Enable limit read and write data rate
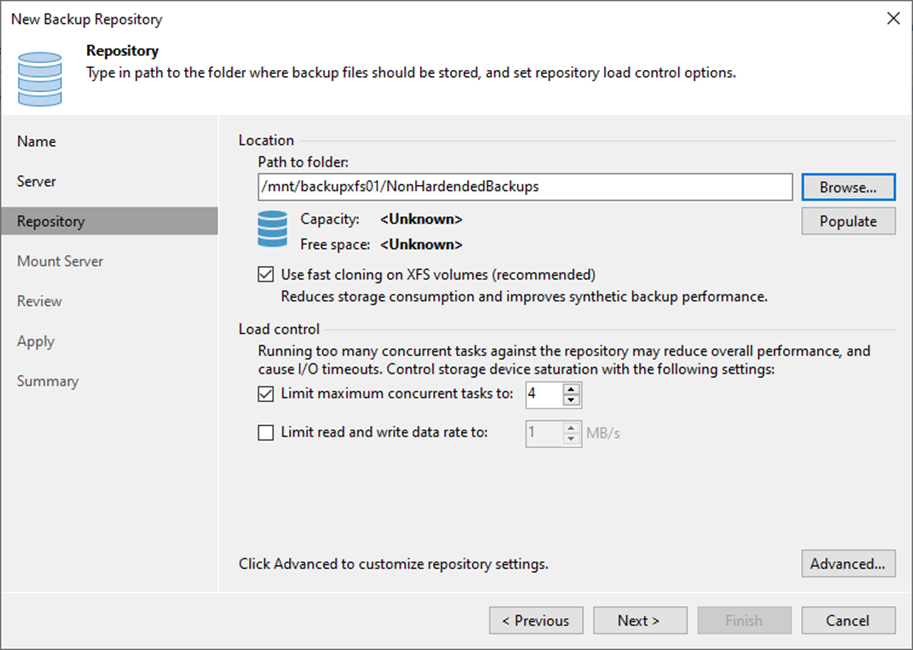This screenshot has width=913, height=650. coord(266,432)
